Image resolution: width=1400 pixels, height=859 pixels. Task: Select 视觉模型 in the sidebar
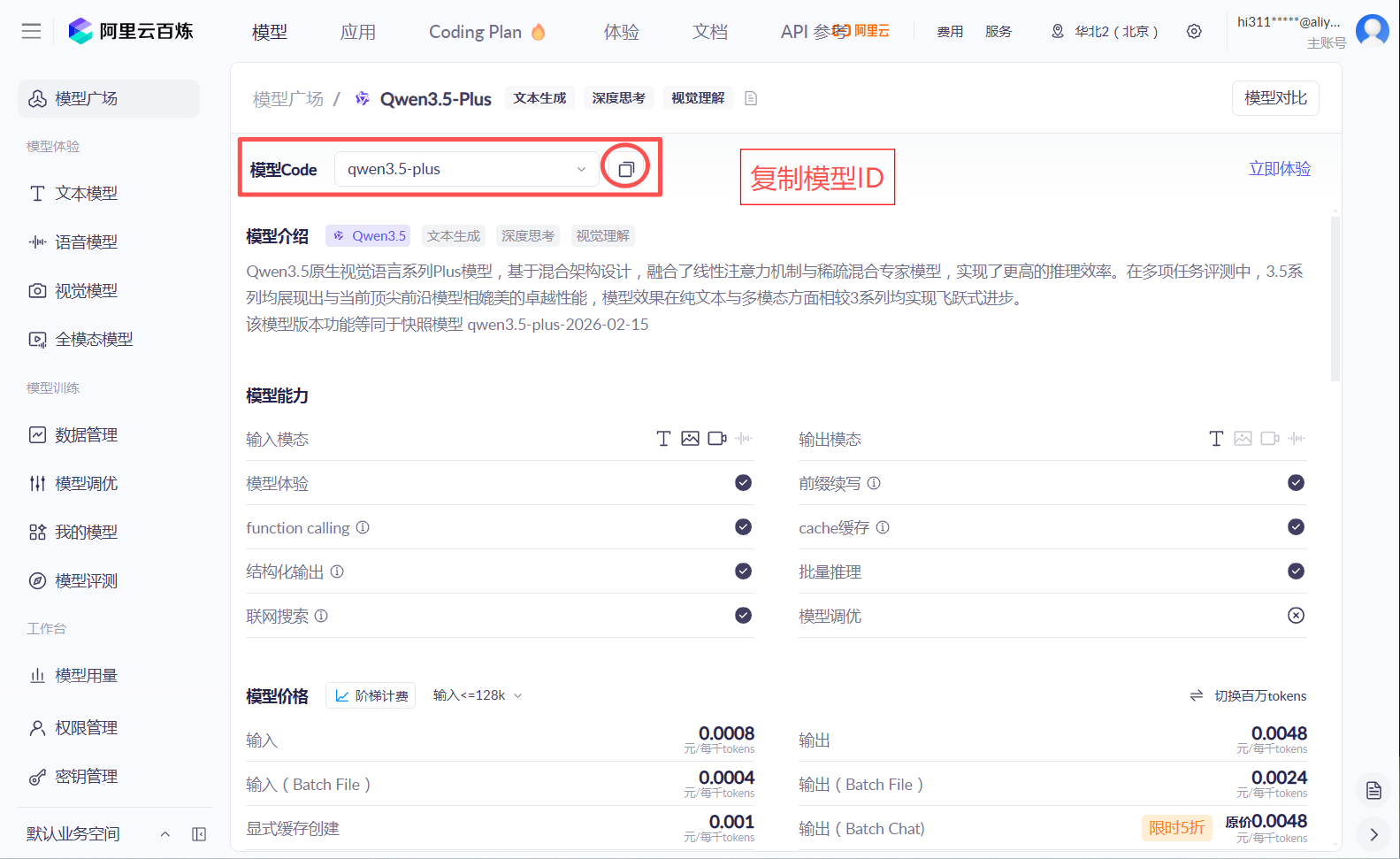pyautogui.click(x=86, y=291)
